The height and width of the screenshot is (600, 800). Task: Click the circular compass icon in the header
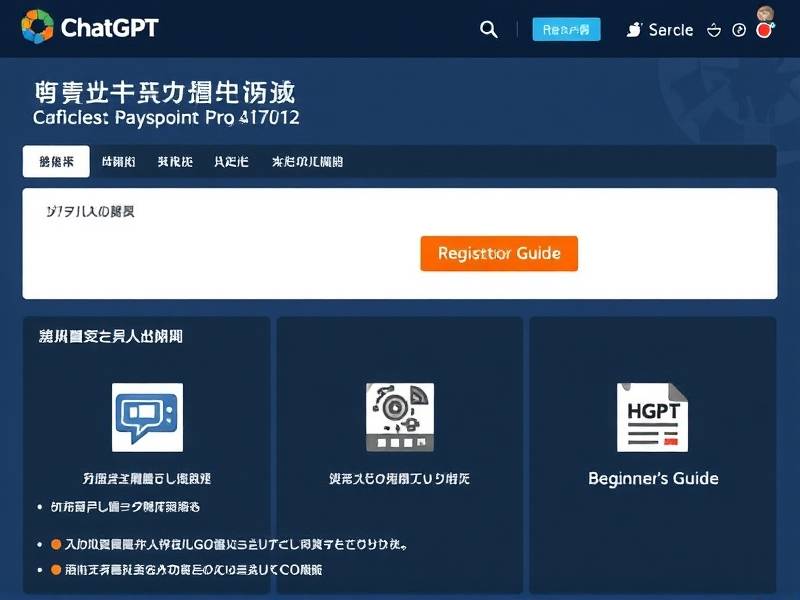click(740, 30)
